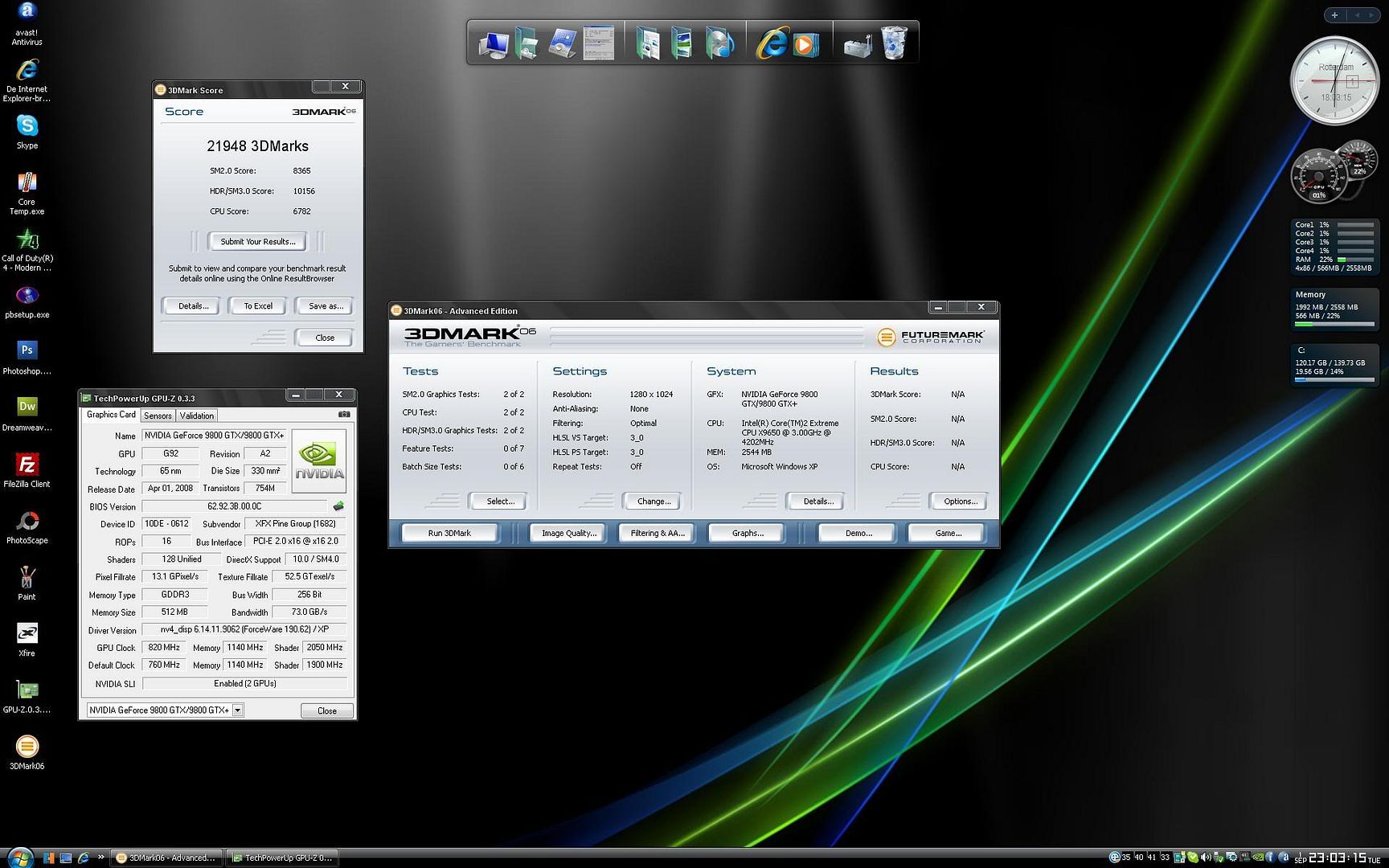The height and width of the screenshot is (868, 1389).
Task: Launch Internet Explorer from top dock
Action: coord(771,43)
